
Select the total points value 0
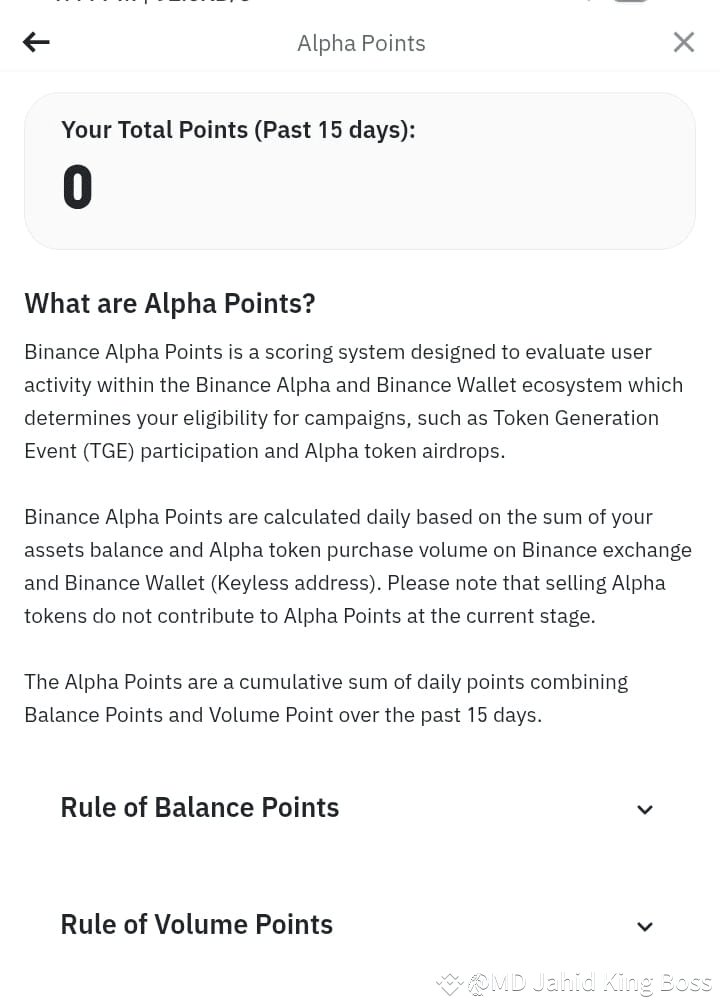(78, 187)
